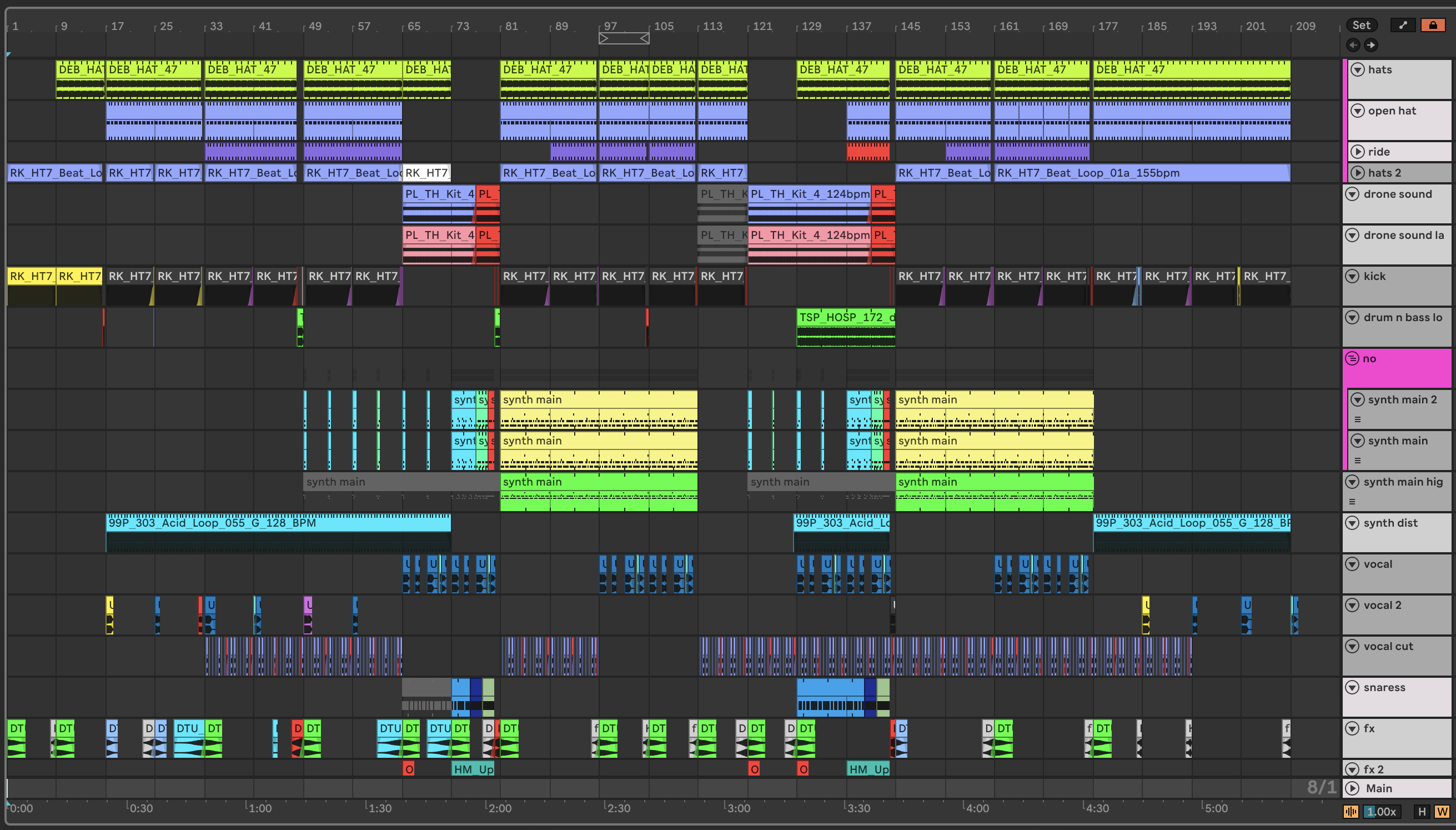Fold the vocal cut track header

1352,646
